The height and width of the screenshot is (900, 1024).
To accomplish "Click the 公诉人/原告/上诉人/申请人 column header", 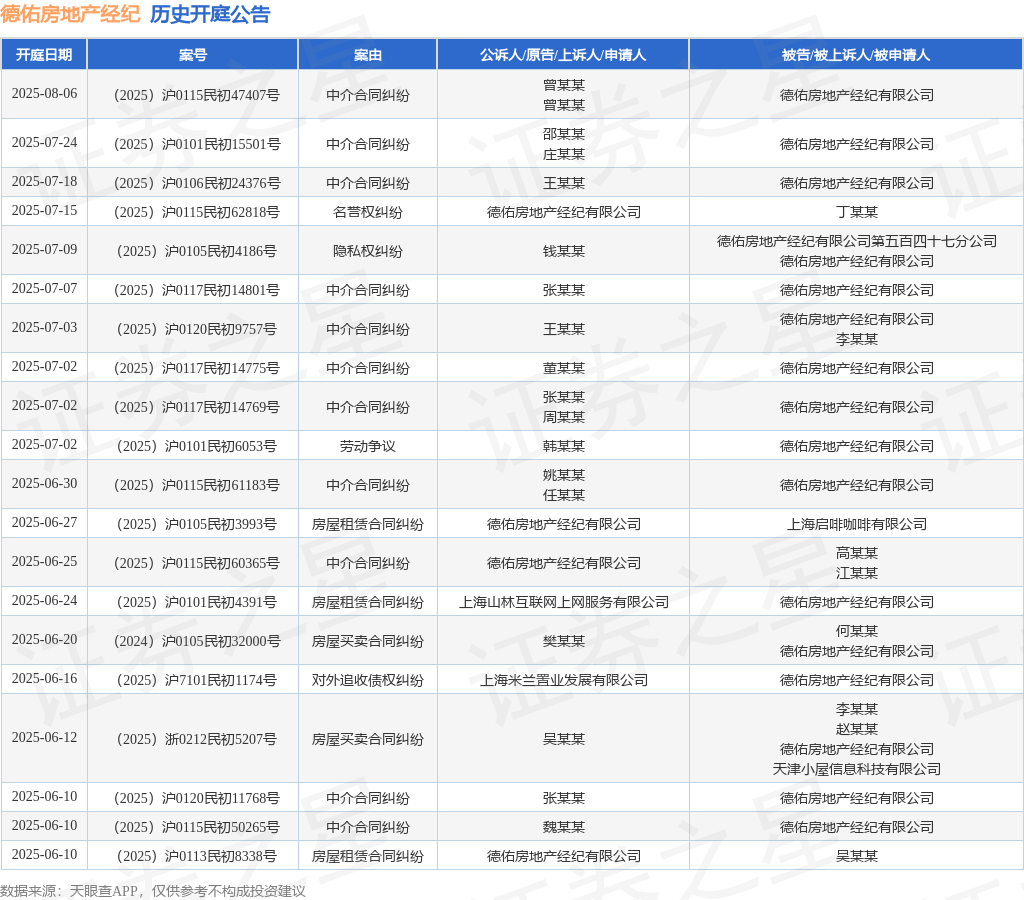I will [x=563, y=55].
